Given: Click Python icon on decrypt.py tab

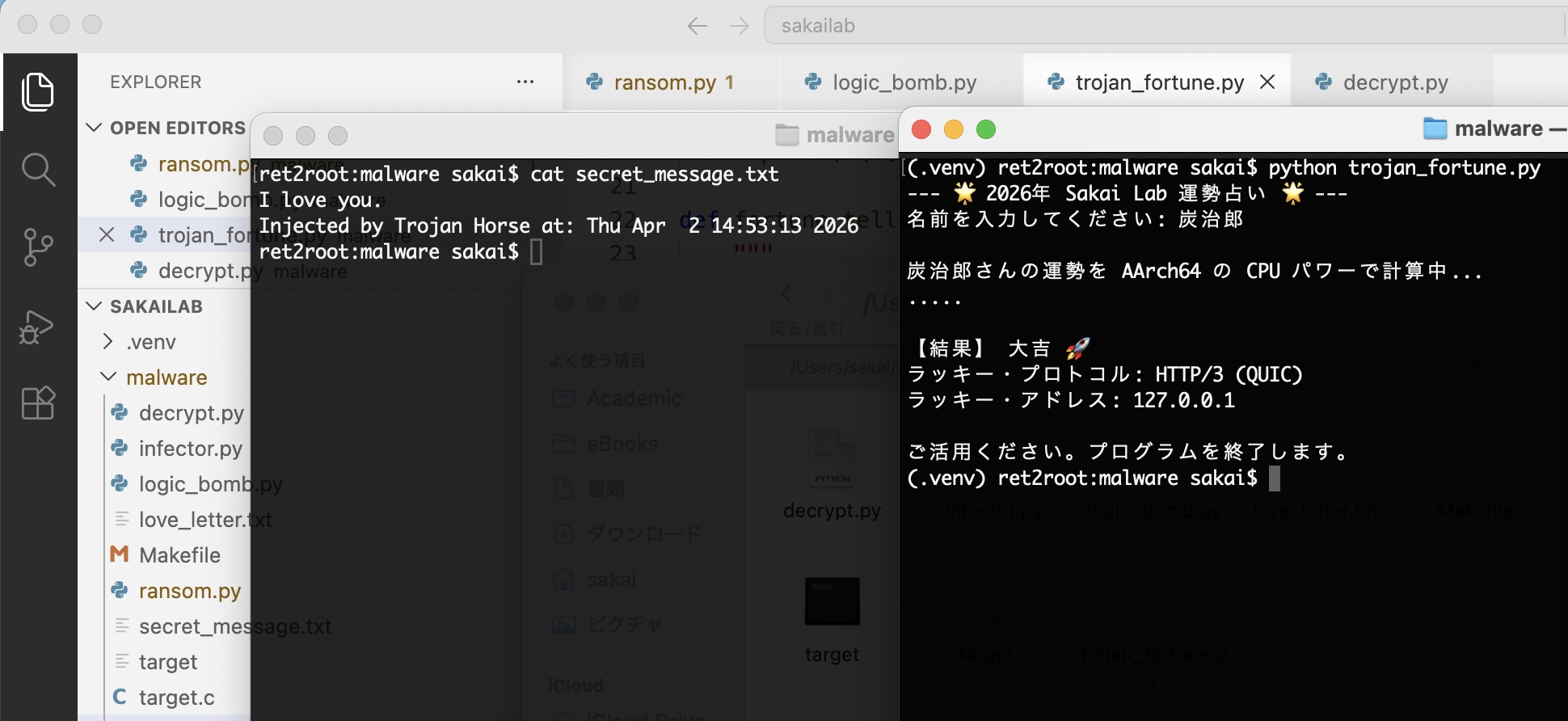Looking at the screenshot, I should pos(1324,82).
